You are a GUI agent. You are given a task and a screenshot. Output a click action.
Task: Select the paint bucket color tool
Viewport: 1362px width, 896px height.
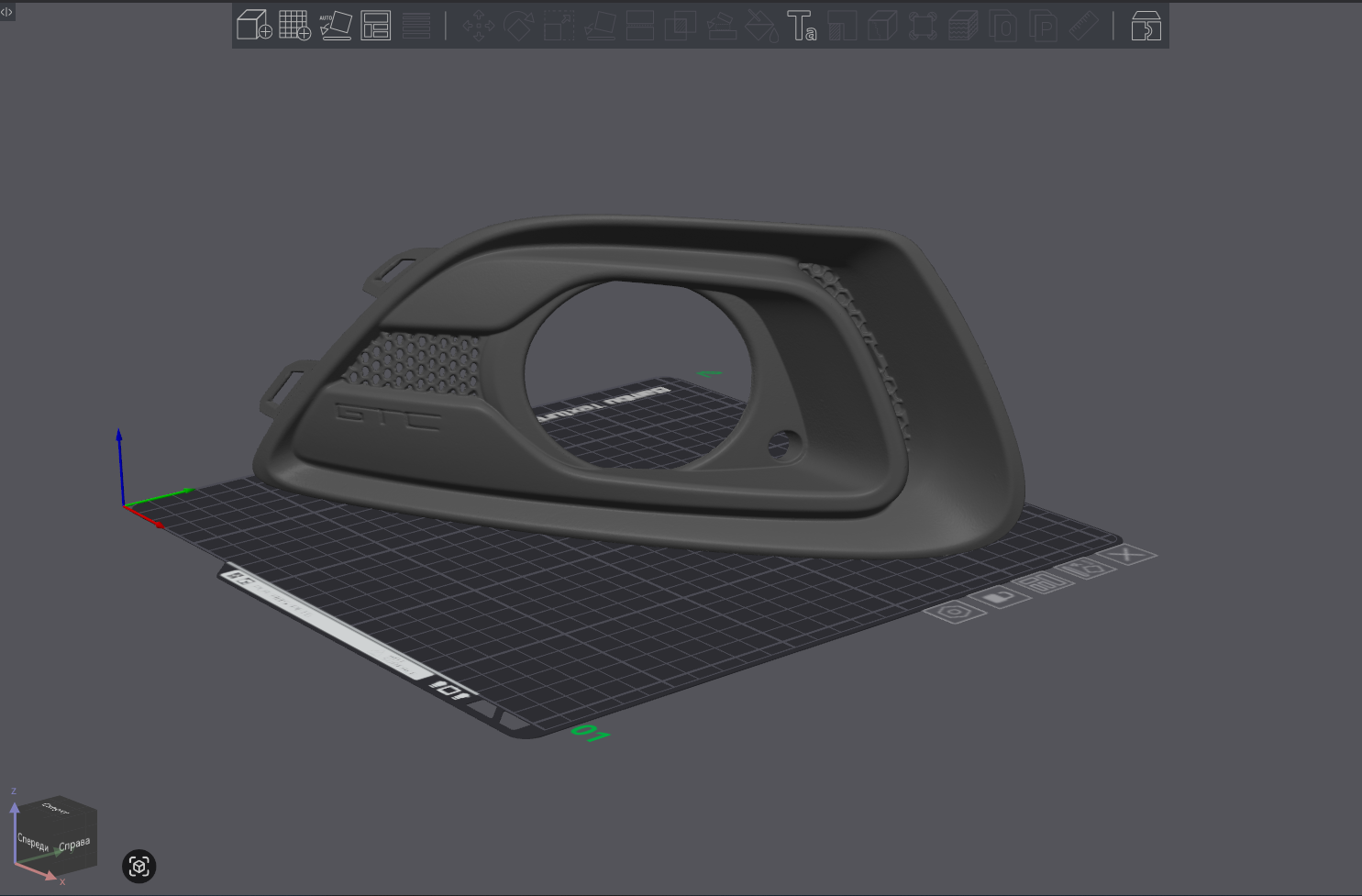coord(761,25)
